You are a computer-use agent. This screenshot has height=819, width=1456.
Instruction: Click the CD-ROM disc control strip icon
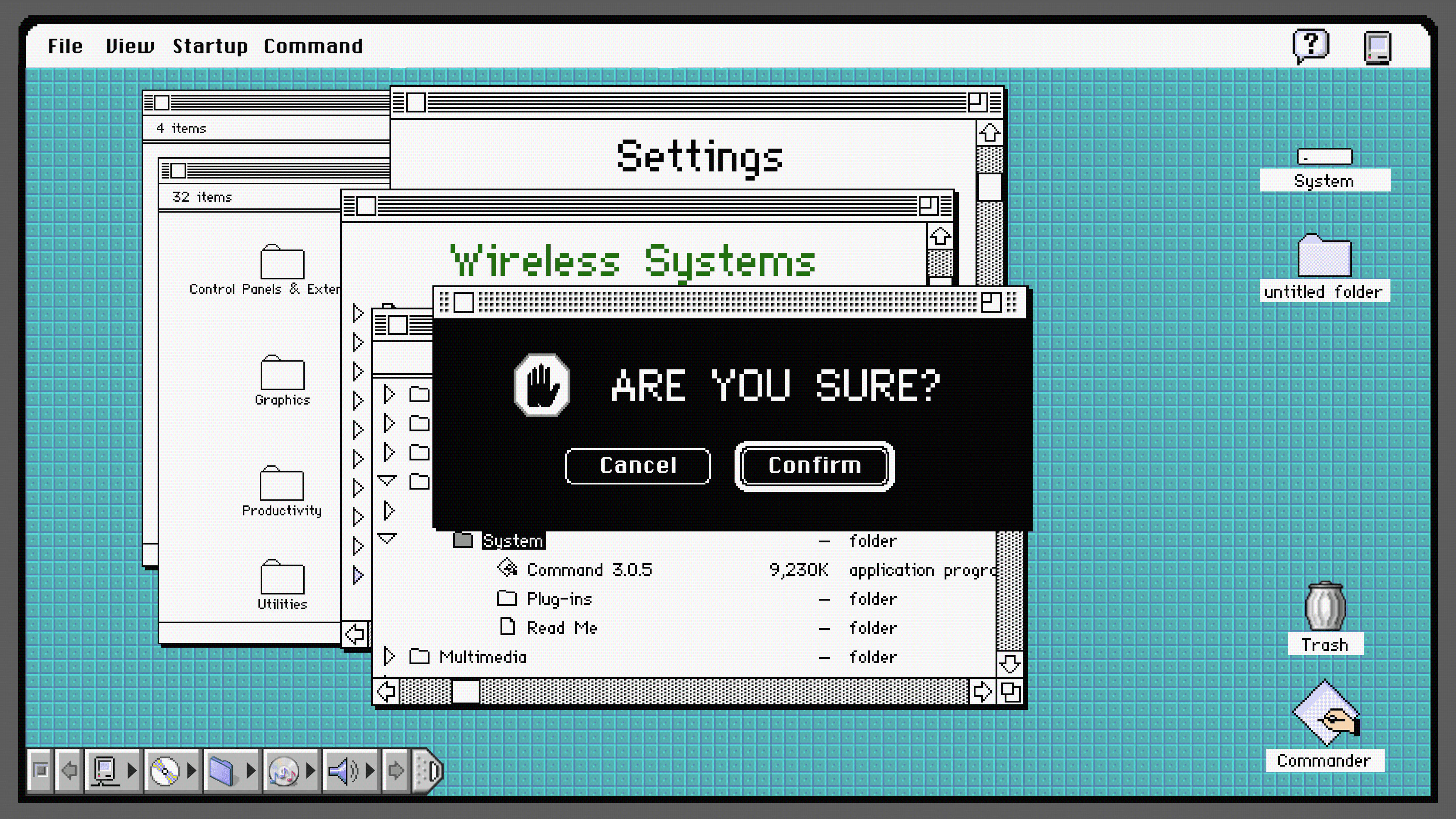coord(165,771)
